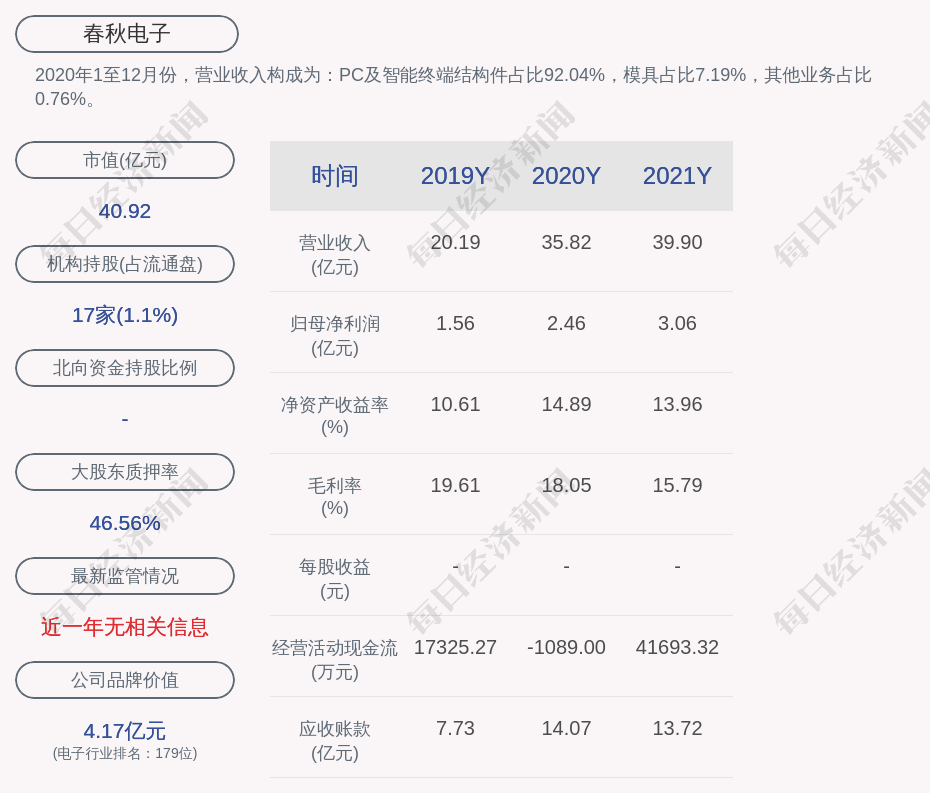Click the 归母净利润(亿元) row label

(335, 336)
